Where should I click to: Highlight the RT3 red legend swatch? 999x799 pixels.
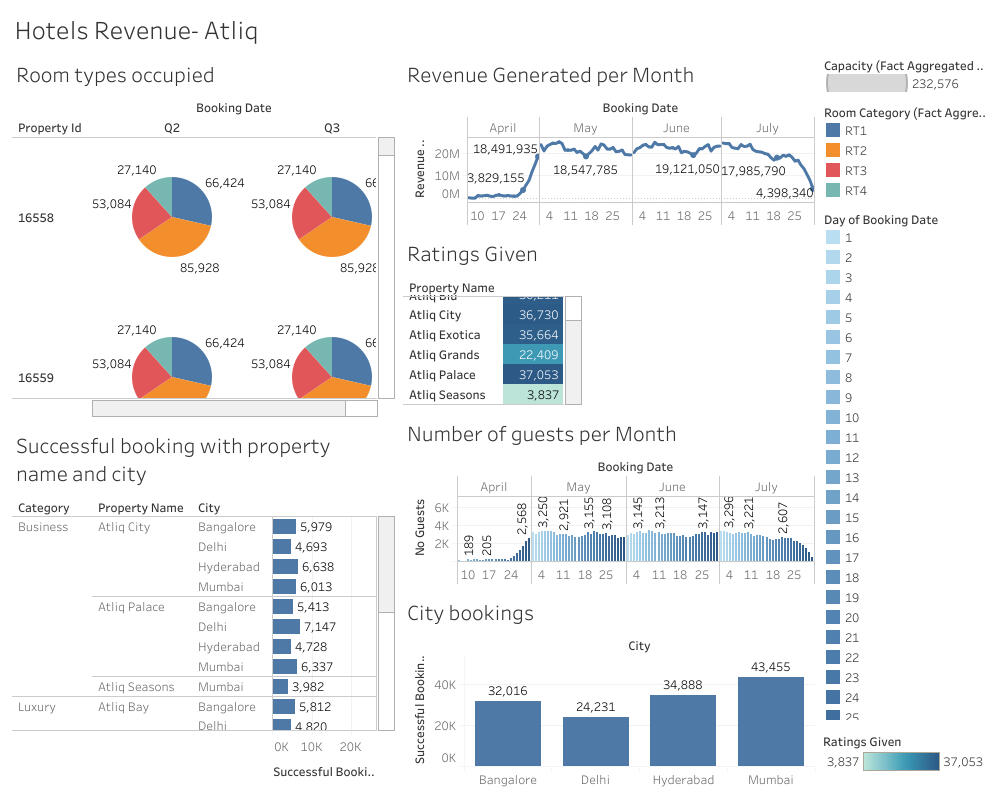pos(832,171)
